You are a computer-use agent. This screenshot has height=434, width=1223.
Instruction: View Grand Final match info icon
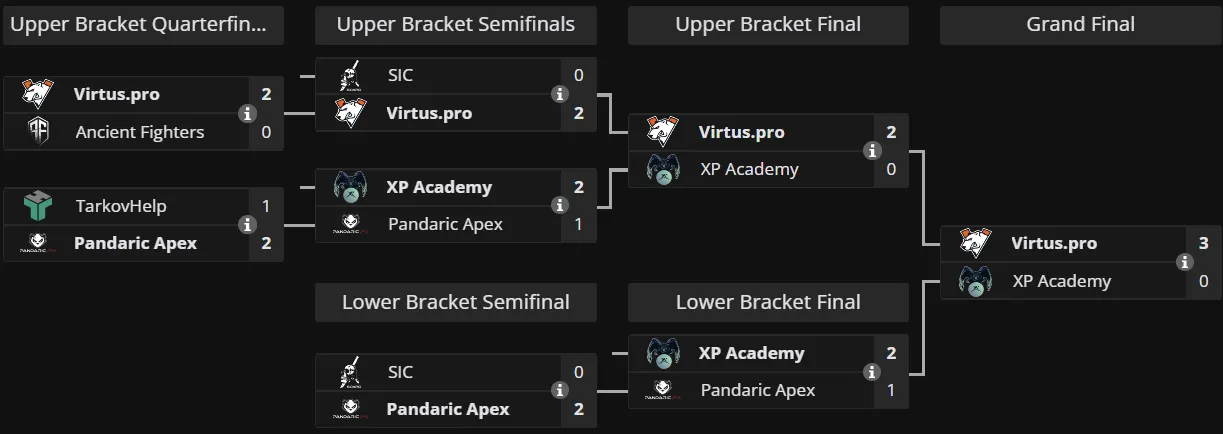click(x=1185, y=262)
